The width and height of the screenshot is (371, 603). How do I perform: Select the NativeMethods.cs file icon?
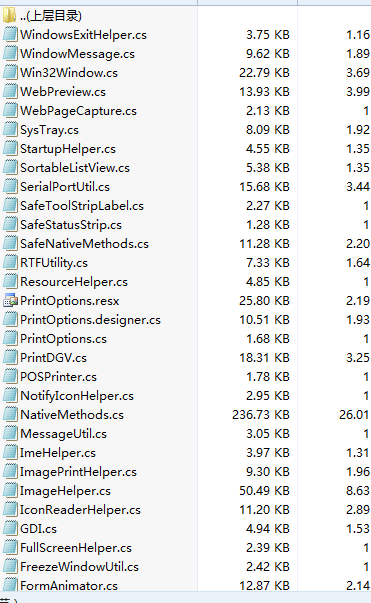(x=10, y=415)
